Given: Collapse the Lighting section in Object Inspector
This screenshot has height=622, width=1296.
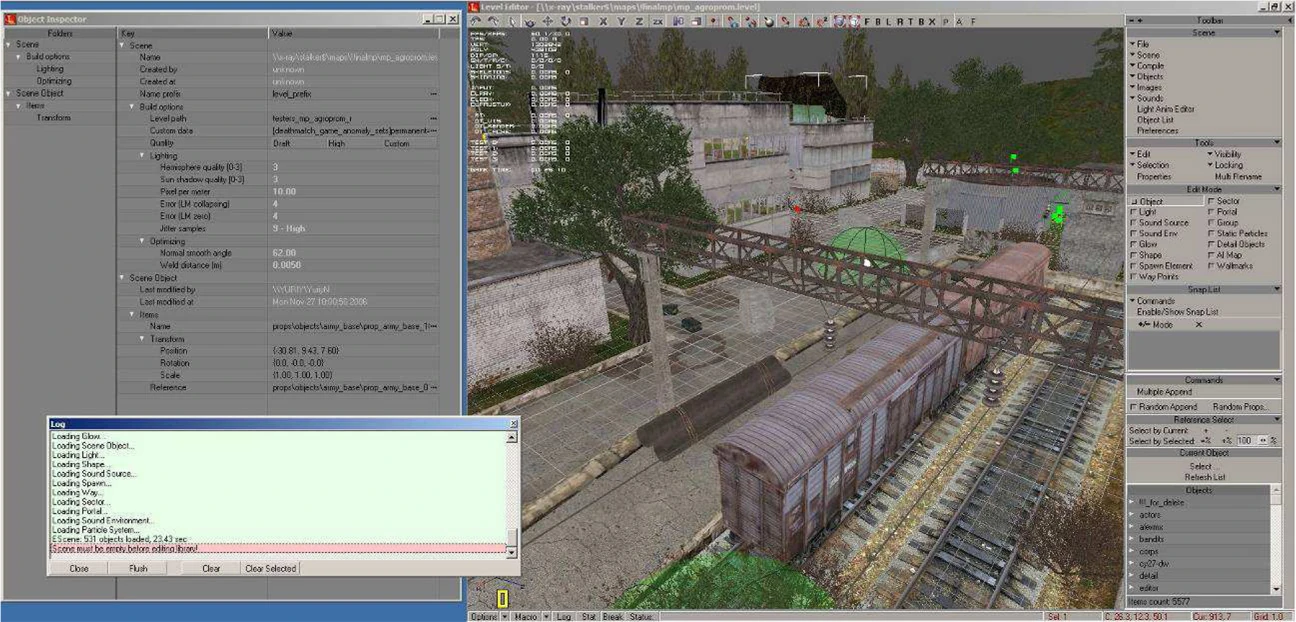Looking at the screenshot, I should (x=143, y=156).
